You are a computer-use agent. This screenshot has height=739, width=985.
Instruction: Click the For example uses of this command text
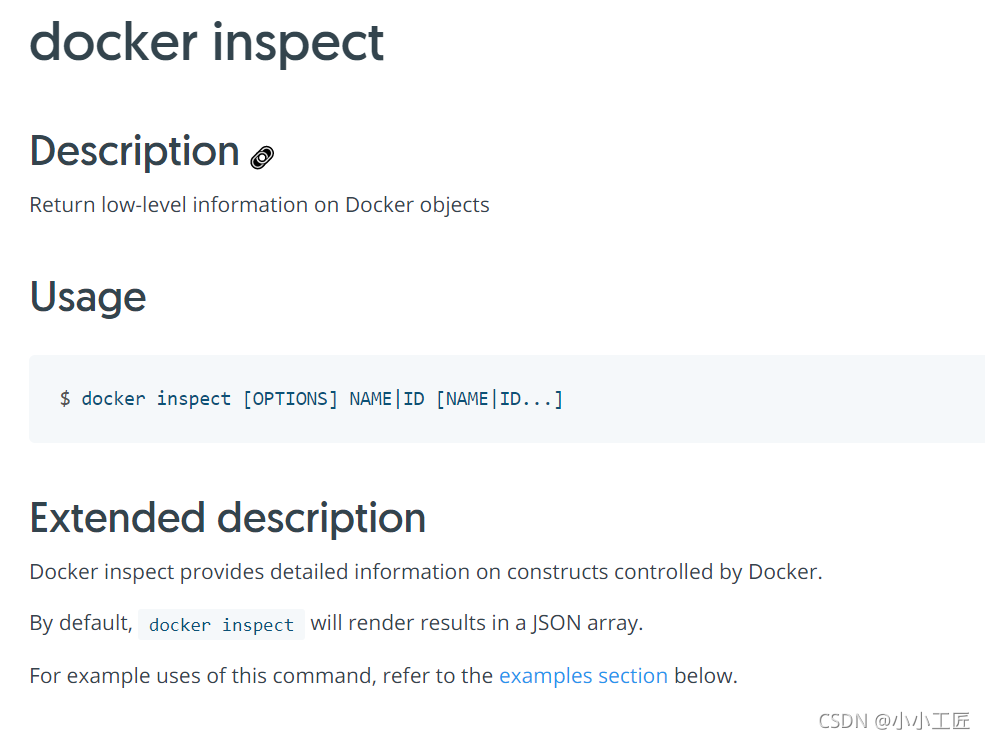[261, 676]
